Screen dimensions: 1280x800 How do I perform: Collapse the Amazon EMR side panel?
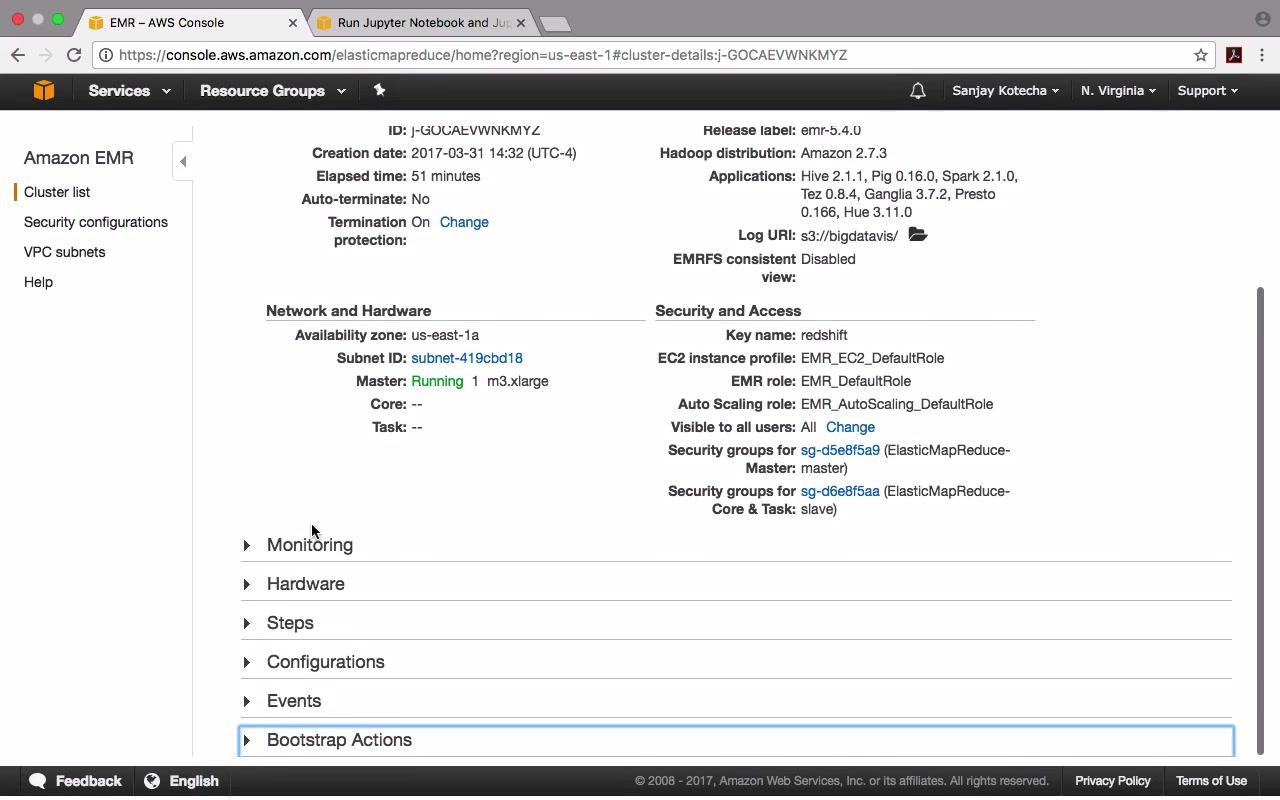point(183,161)
